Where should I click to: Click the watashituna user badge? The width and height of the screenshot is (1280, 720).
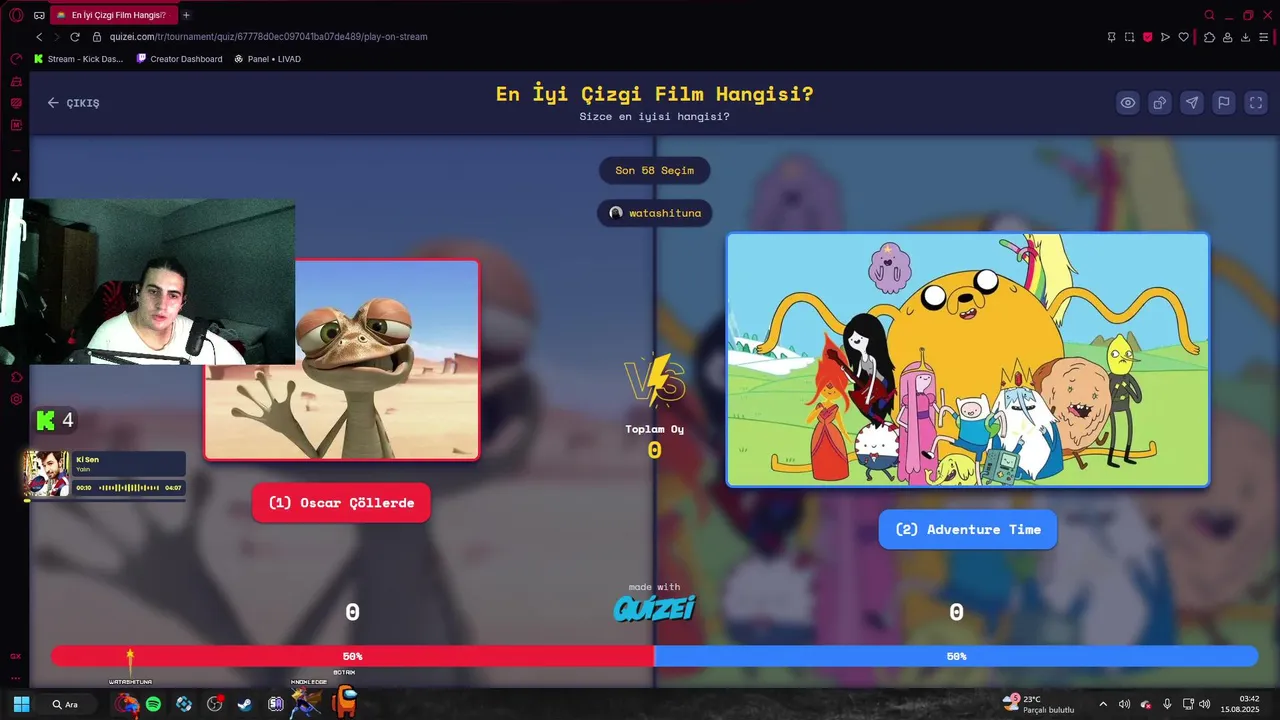tap(655, 213)
